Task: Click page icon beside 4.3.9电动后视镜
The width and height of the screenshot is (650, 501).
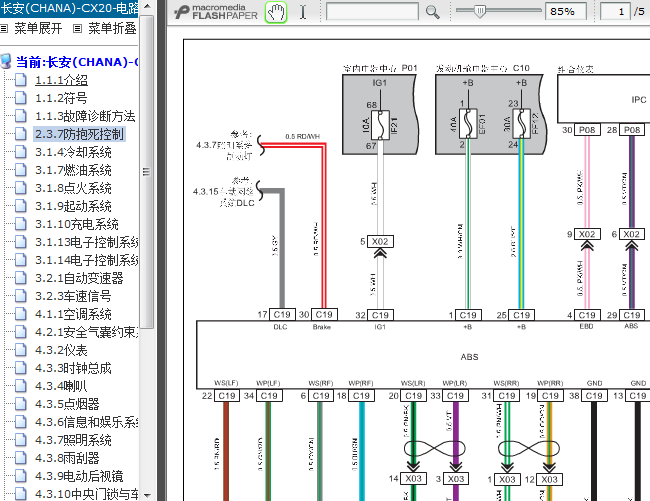Action: [21, 476]
